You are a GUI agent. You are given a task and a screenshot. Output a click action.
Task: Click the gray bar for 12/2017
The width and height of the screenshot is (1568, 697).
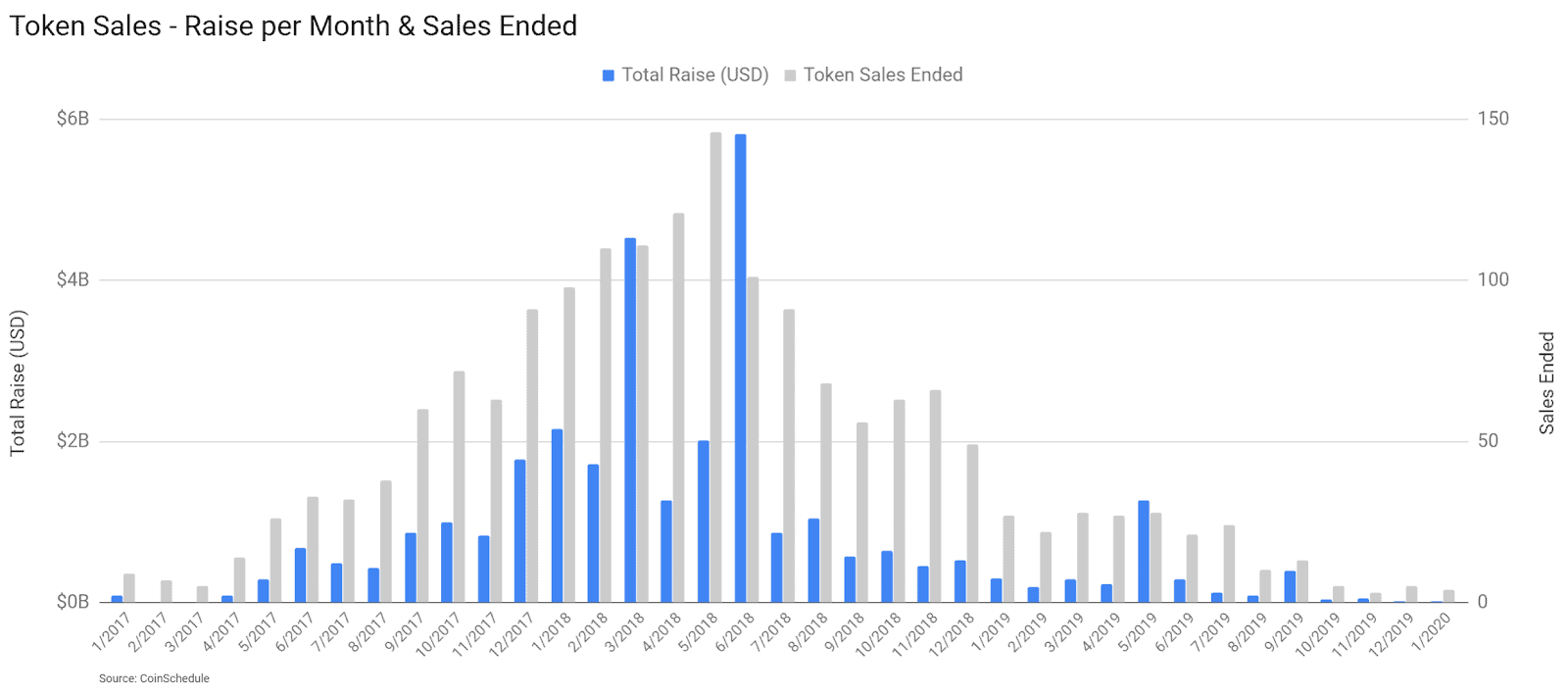[x=532, y=455]
